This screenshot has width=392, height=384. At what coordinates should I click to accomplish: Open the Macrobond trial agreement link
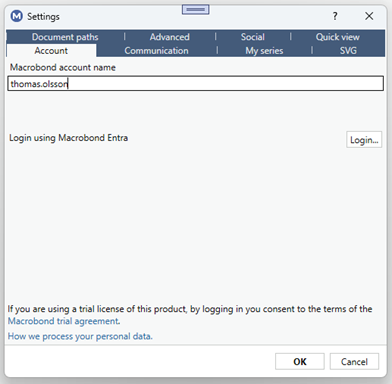coord(64,321)
